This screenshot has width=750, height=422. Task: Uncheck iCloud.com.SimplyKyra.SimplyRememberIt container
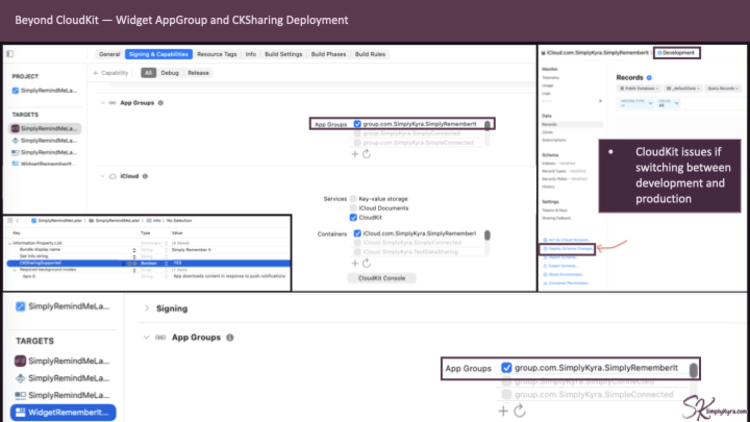tap(357, 233)
